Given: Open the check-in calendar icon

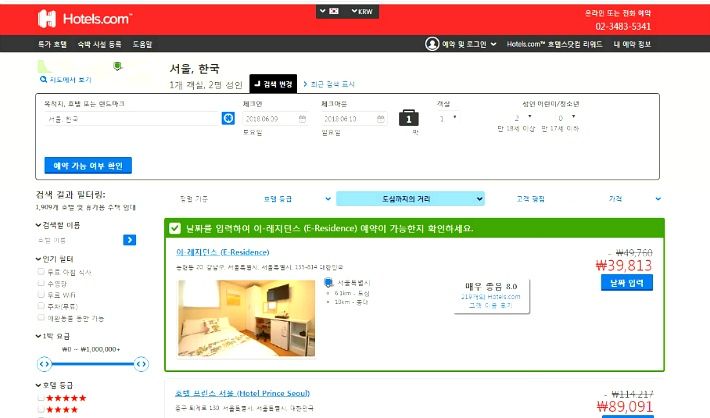Looking at the screenshot, I should tap(302, 119).
